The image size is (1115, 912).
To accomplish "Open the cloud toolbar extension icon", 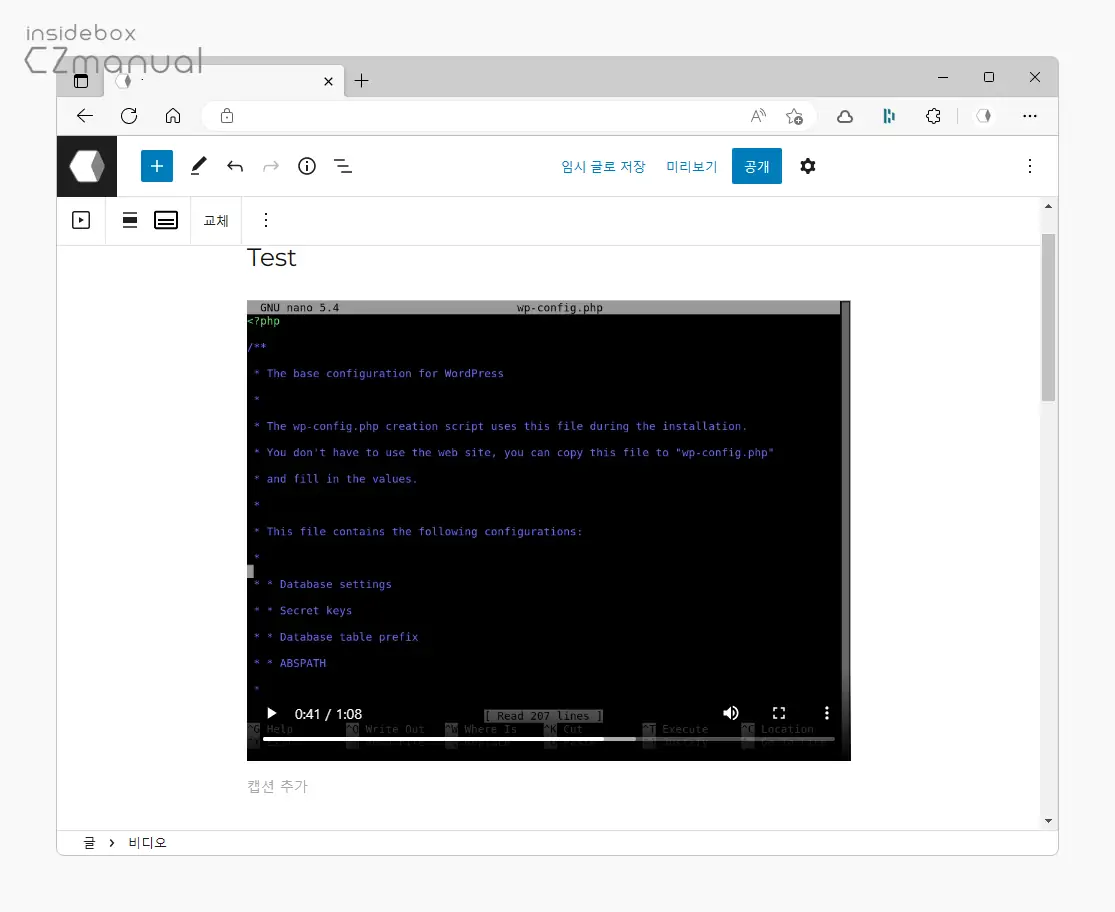I will pyautogui.click(x=845, y=116).
